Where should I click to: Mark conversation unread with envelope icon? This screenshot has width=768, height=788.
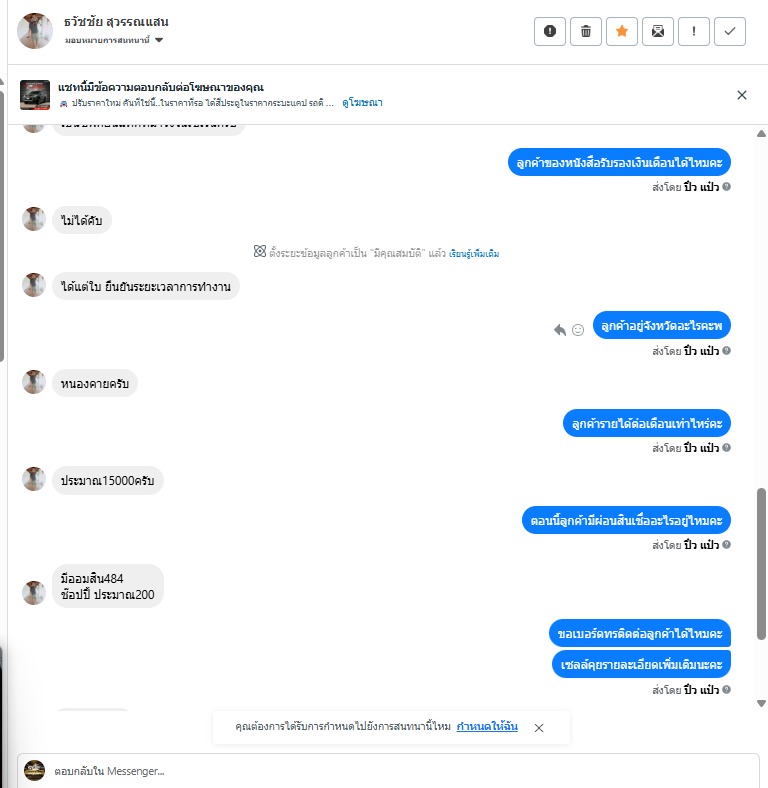658,31
